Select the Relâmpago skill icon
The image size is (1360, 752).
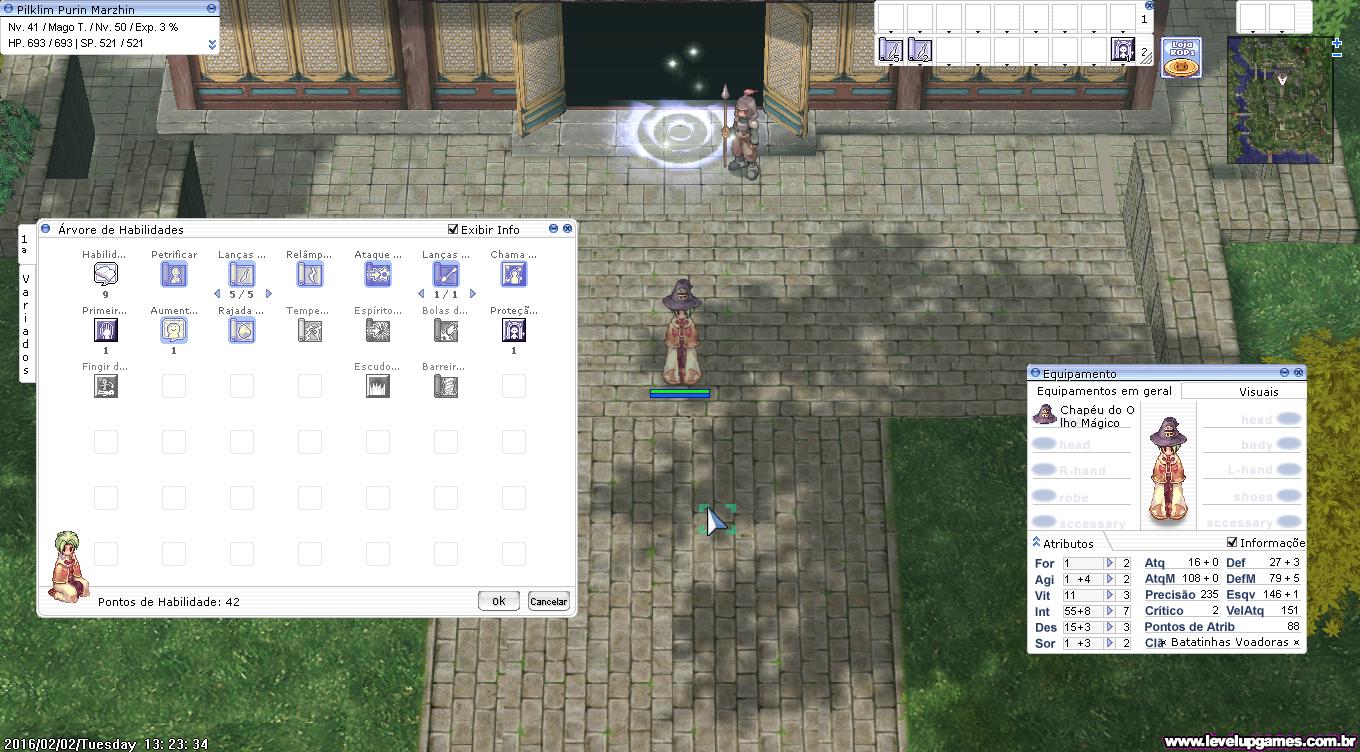tap(310, 275)
